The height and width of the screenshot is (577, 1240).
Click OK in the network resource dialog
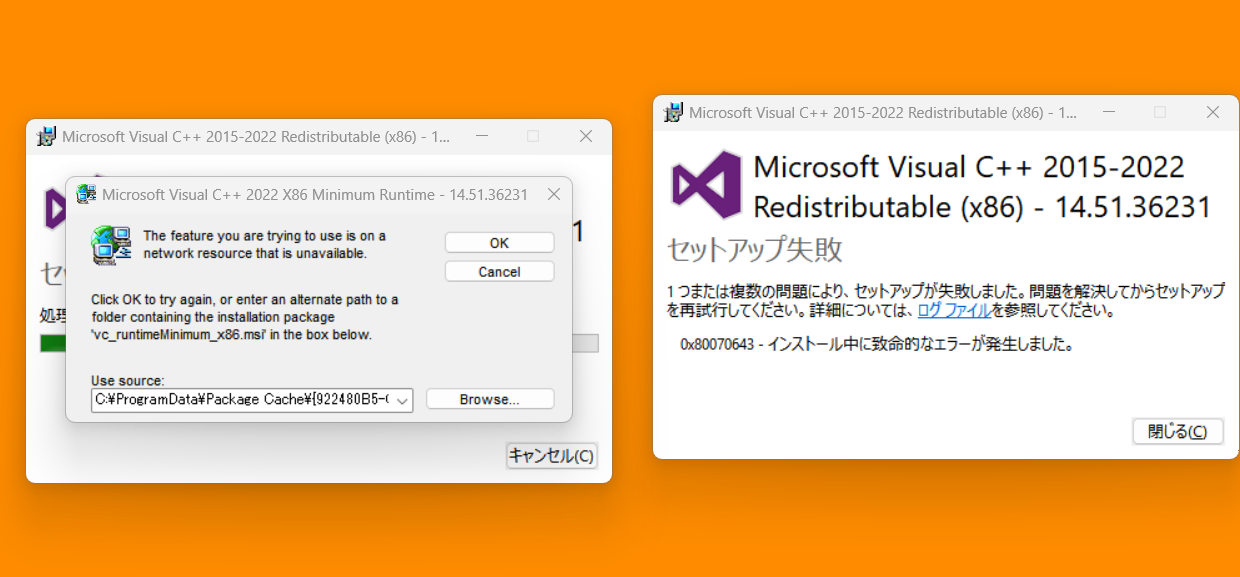coord(499,243)
